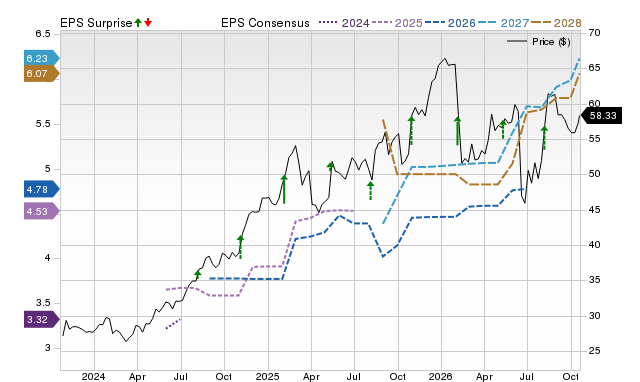Click the '2024' date axis label

coord(93,376)
